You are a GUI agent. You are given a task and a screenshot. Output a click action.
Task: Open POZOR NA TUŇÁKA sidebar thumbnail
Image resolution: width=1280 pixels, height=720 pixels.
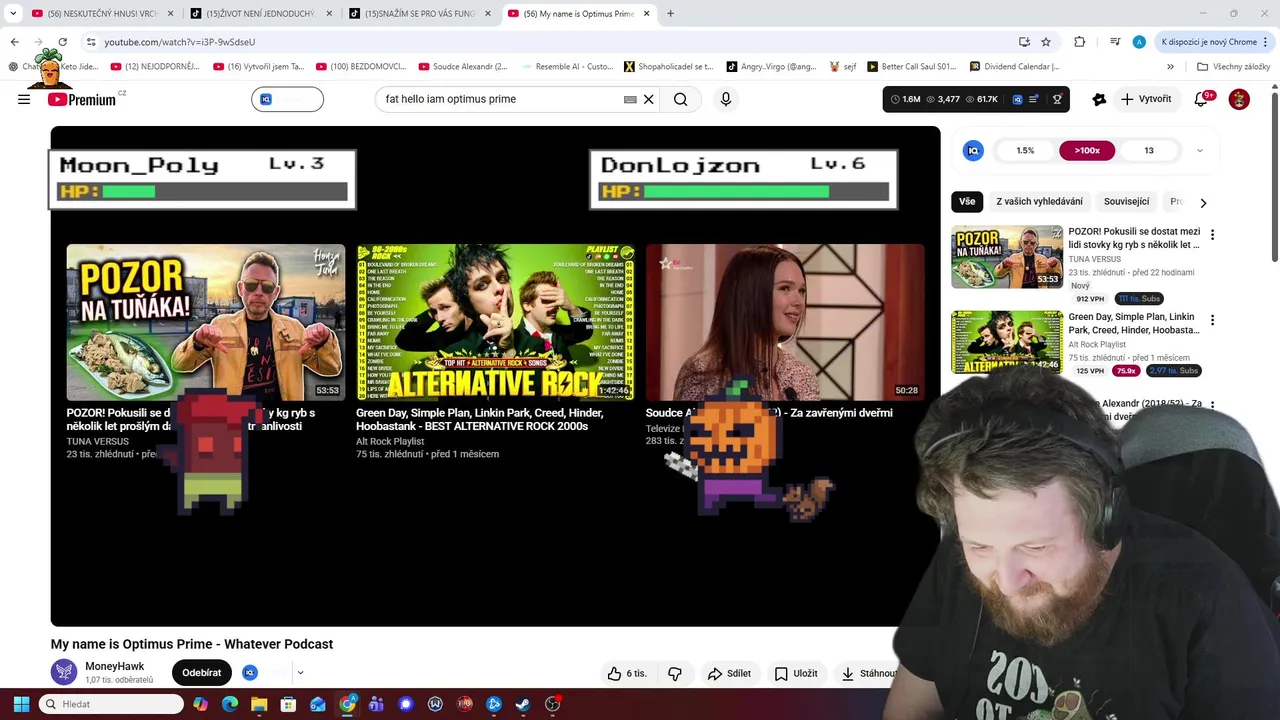coord(1007,257)
